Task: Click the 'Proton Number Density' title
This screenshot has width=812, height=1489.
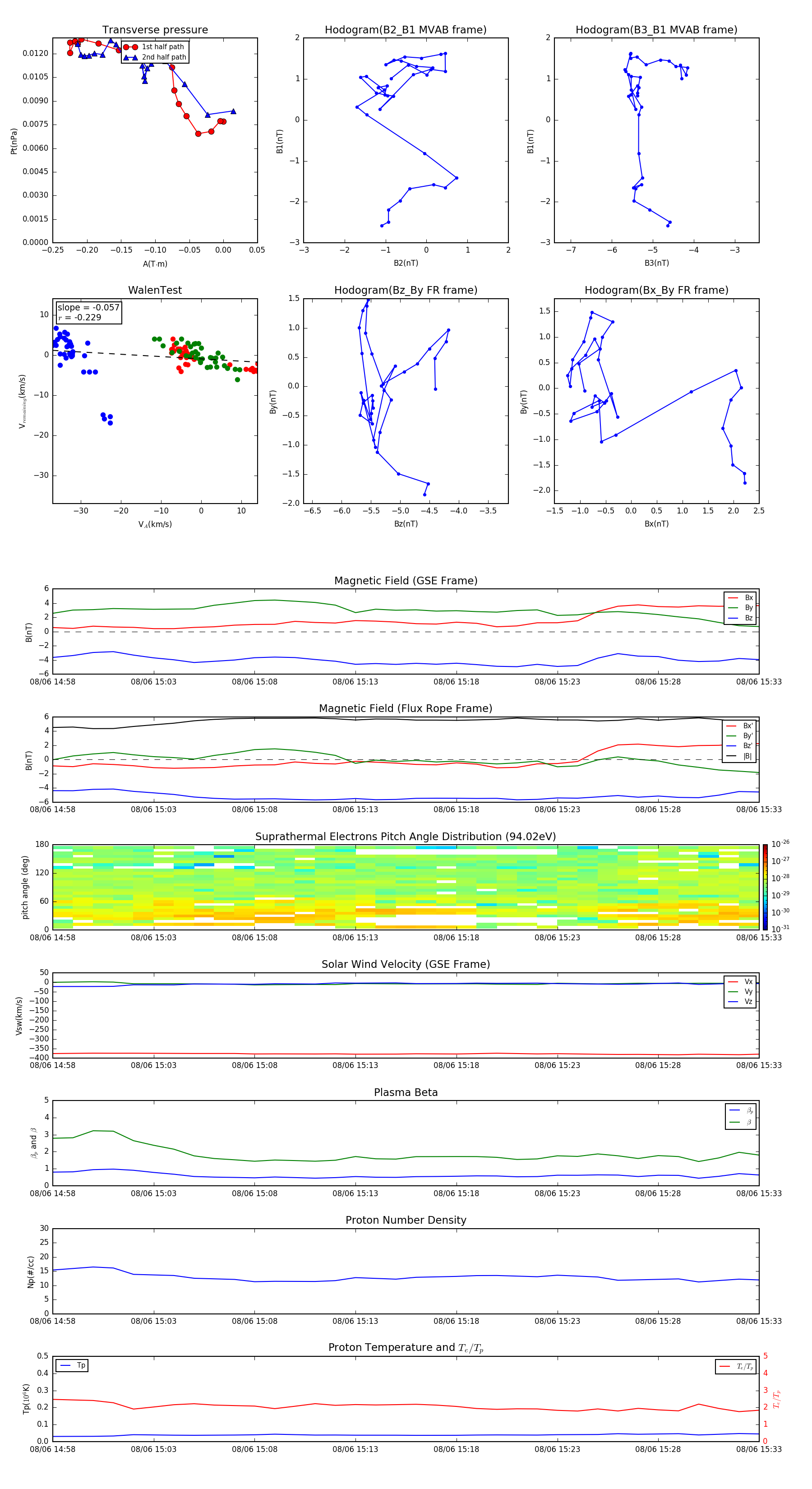Action: [x=406, y=1220]
